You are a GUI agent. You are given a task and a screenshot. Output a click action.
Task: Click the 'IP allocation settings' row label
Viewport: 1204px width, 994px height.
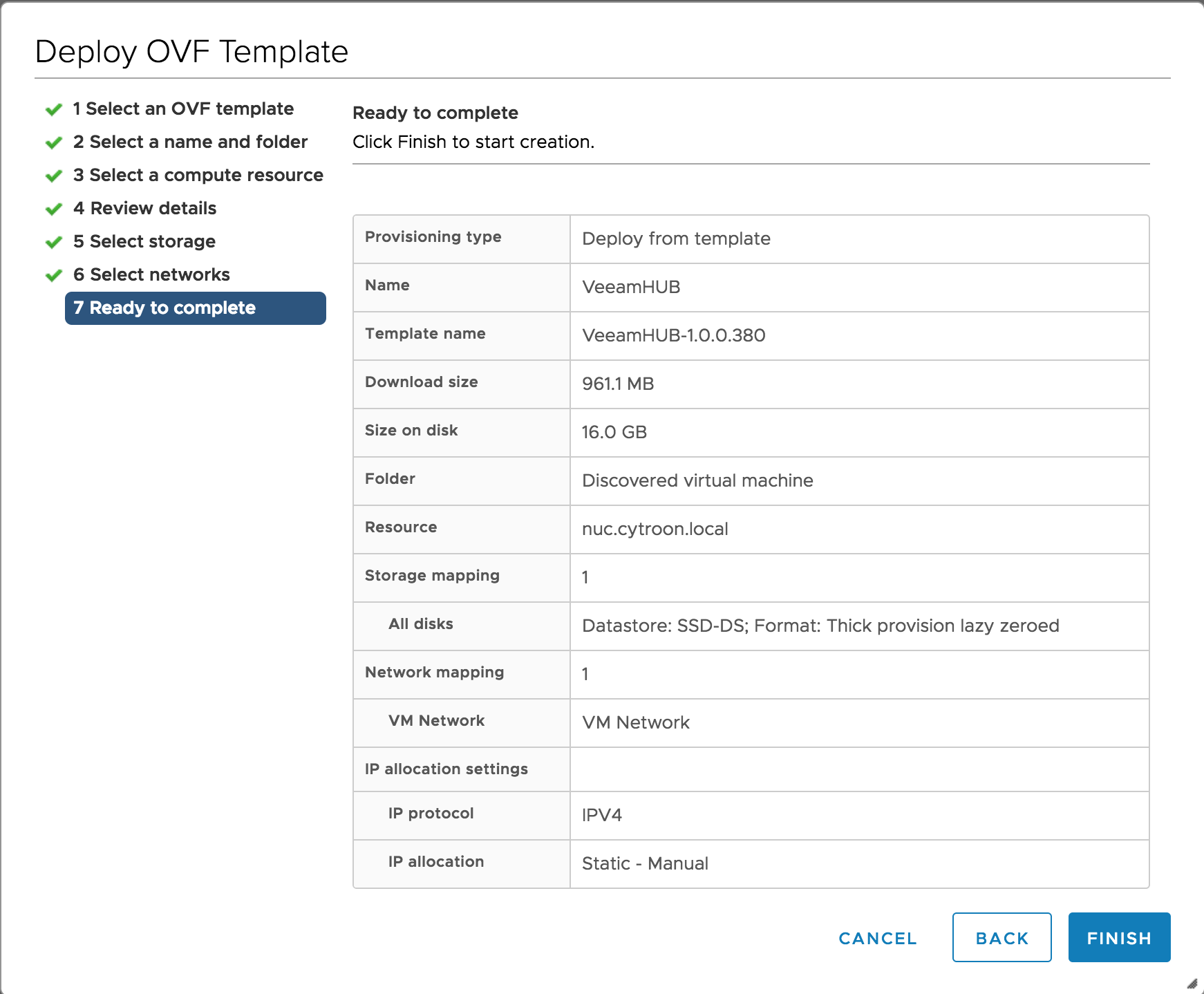(446, 769)
